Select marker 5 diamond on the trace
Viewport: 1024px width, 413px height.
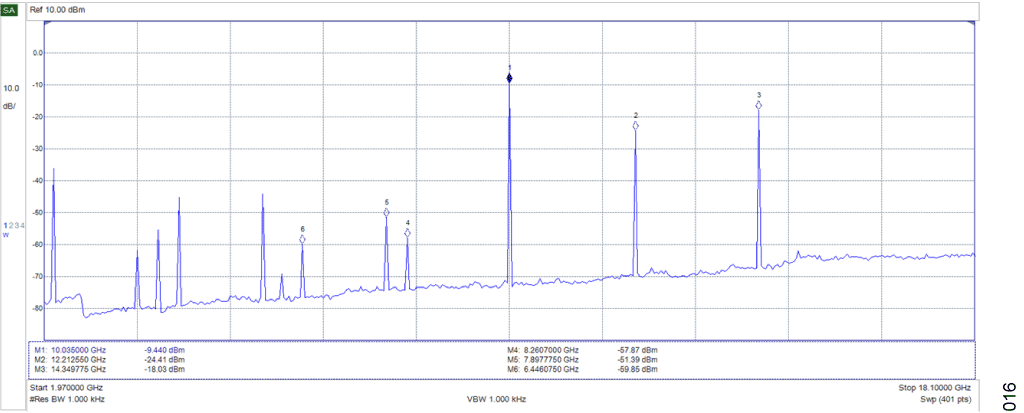386,212
